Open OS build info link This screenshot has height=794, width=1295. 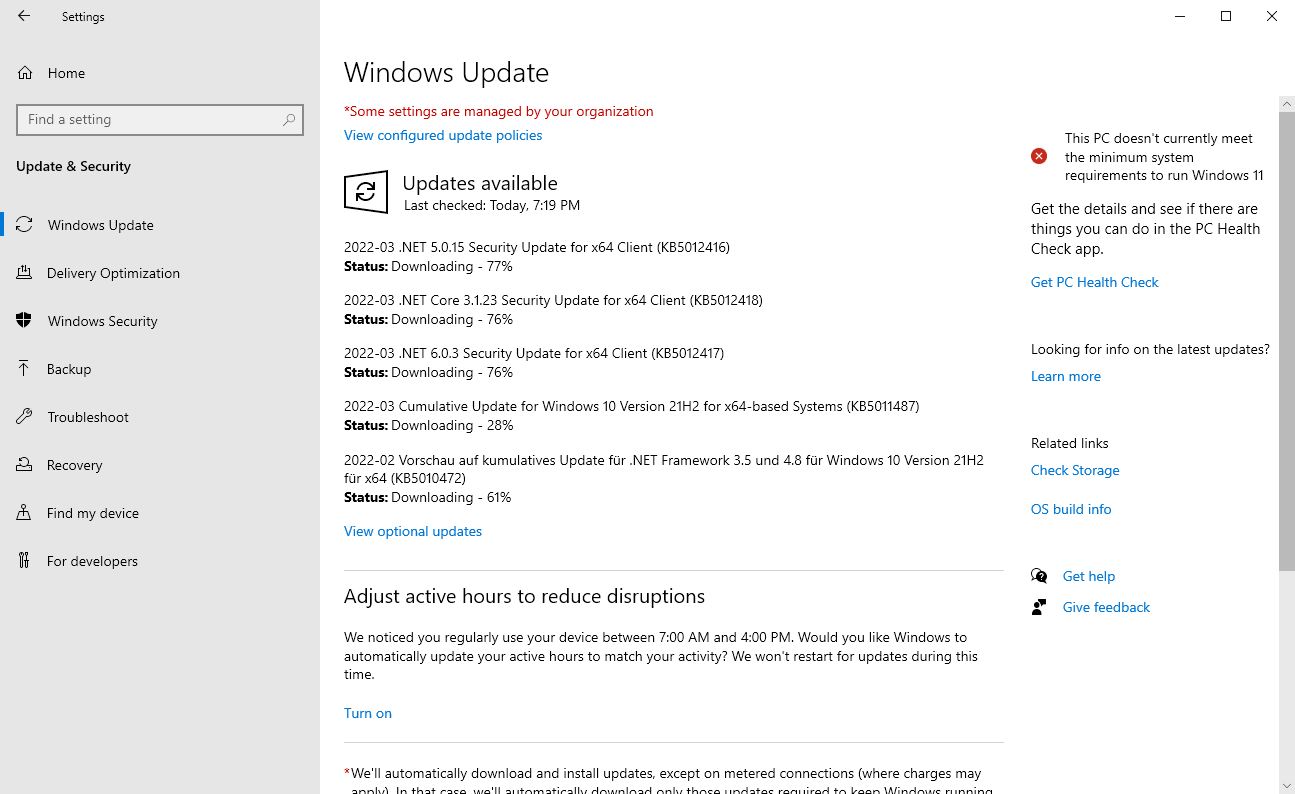pos(1071,509)
